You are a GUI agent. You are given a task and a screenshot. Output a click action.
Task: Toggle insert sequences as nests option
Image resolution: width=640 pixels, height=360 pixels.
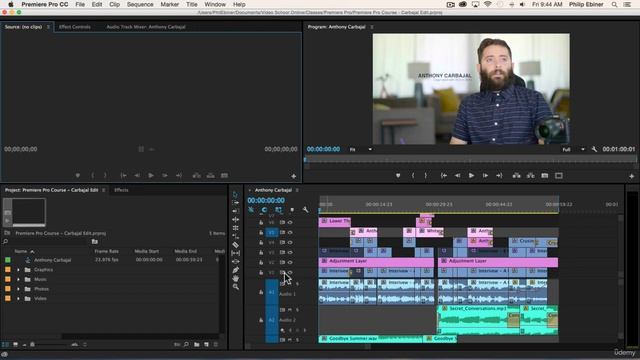(251, 210)
